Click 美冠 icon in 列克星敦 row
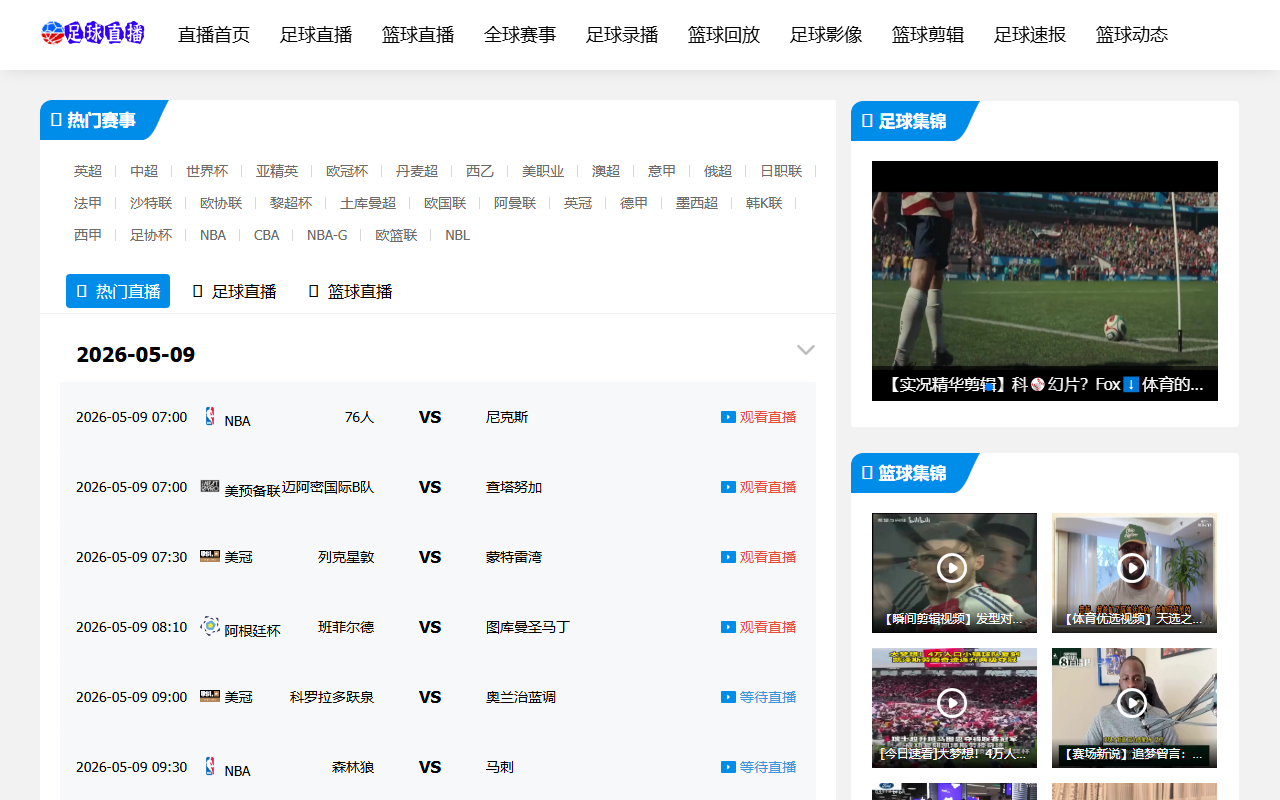The image size is (1280, 800). pos(210,556)
